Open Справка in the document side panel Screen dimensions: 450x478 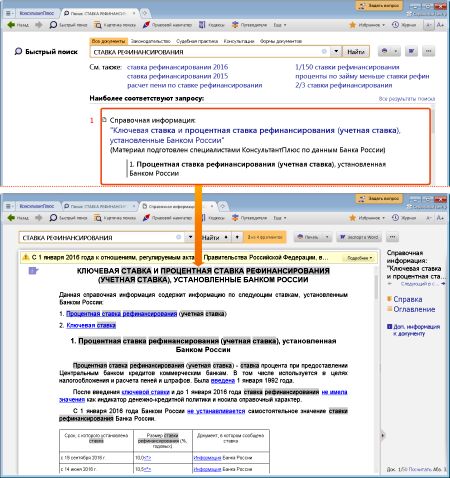click(x=404, y=299)
